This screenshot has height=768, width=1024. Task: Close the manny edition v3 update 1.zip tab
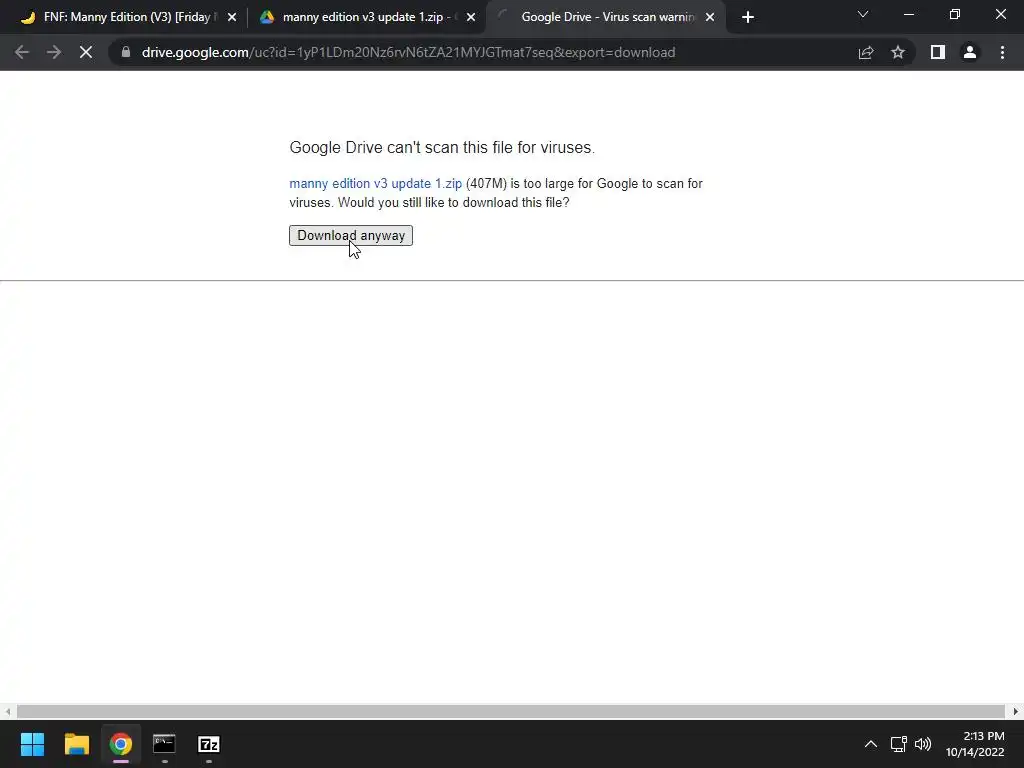(471, 17)
